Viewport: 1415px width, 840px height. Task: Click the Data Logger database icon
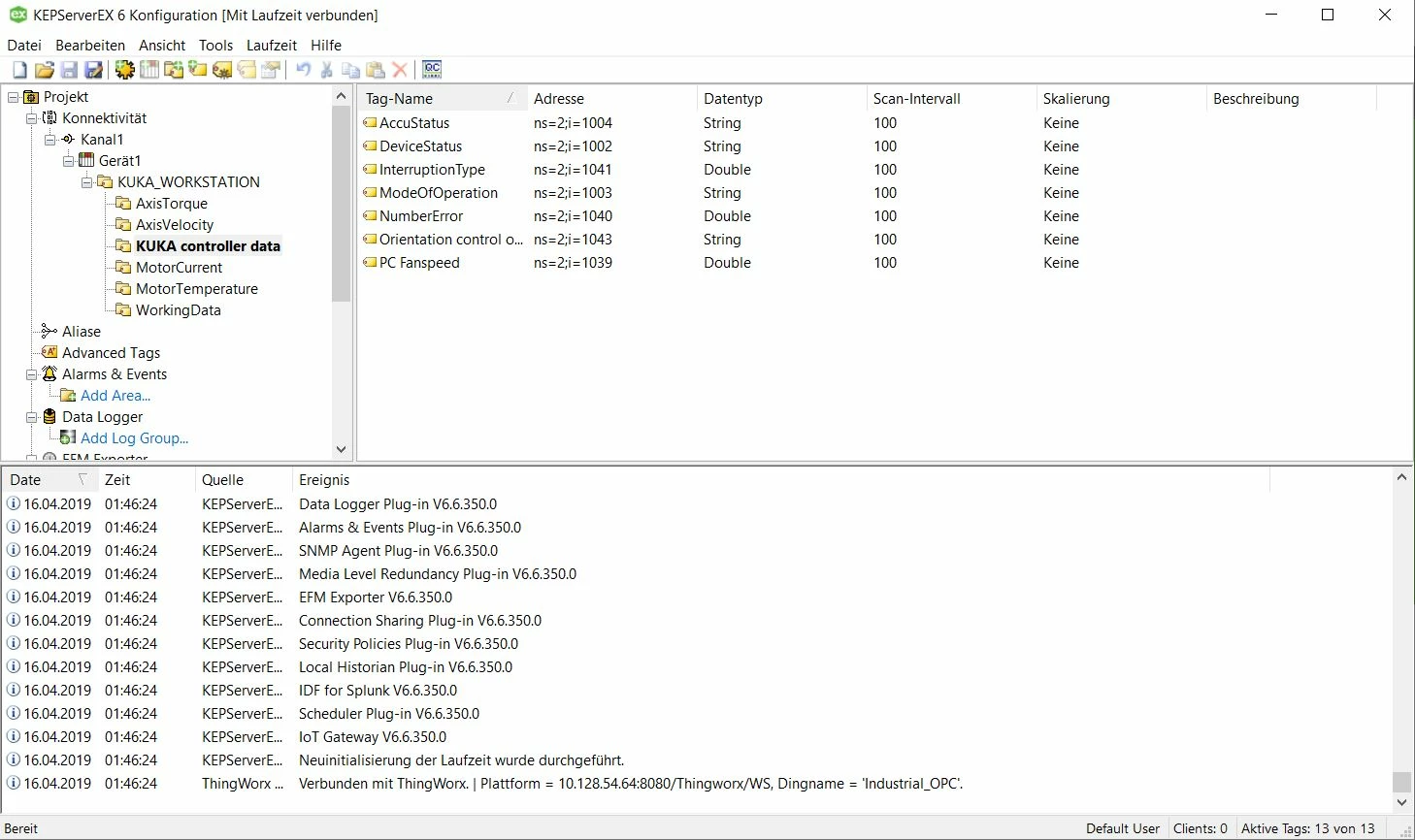[49, 417]
